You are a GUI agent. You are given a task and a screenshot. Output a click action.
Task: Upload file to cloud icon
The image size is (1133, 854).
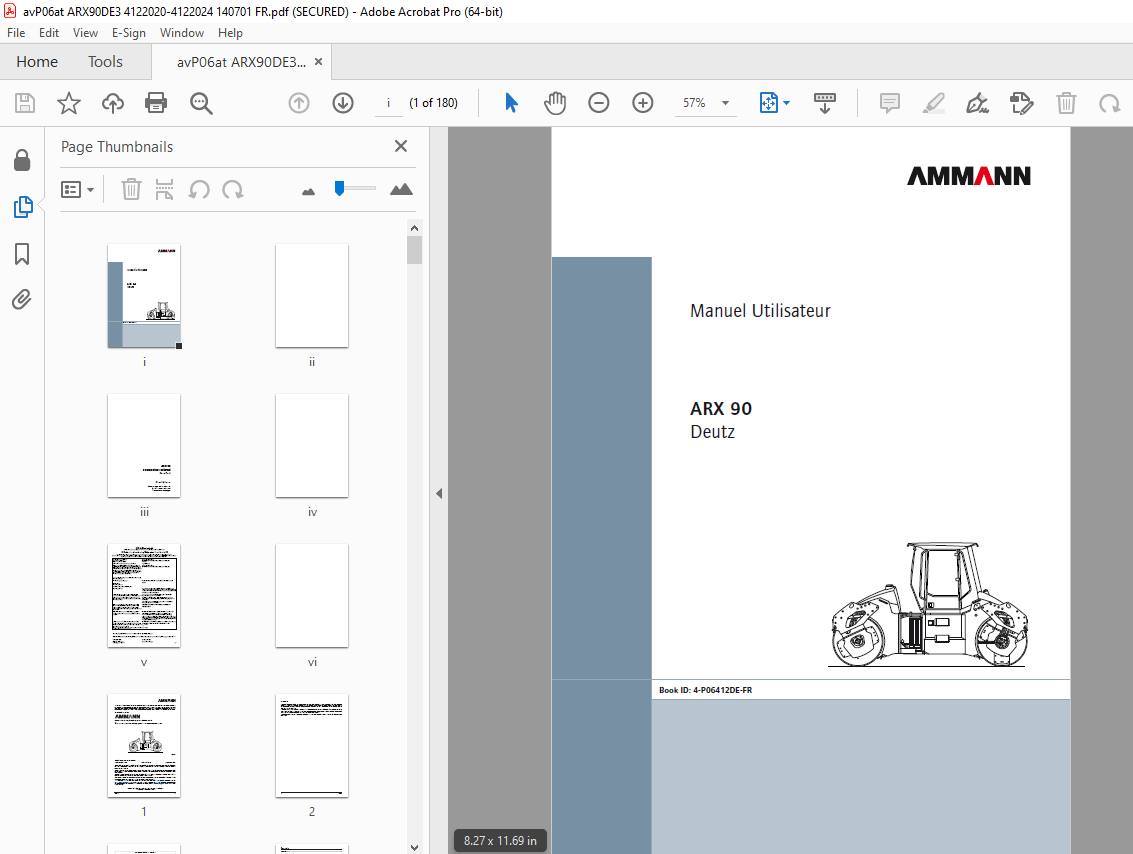point(113,103)
